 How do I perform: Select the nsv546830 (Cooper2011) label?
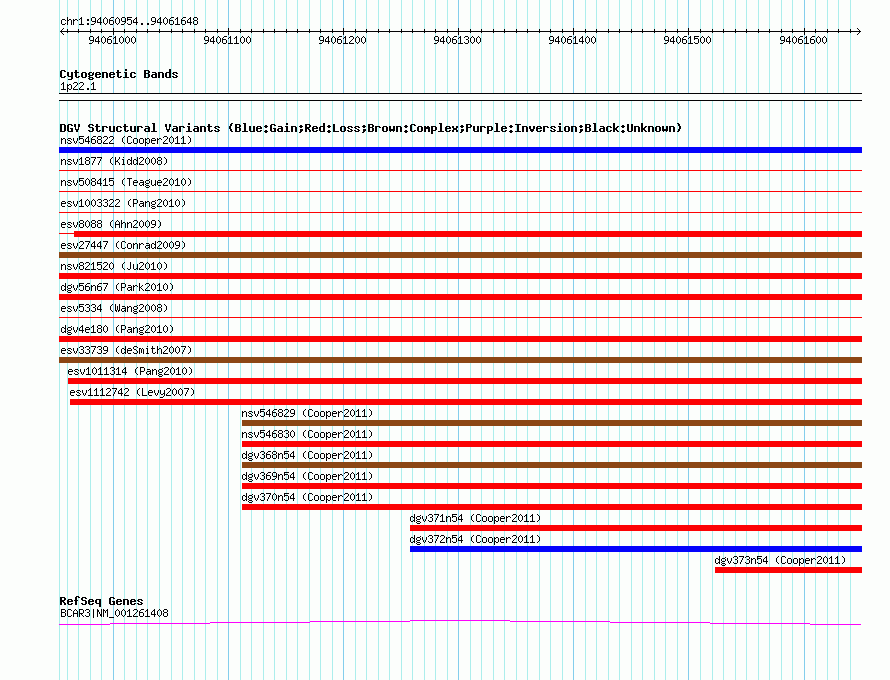[307, 434]
